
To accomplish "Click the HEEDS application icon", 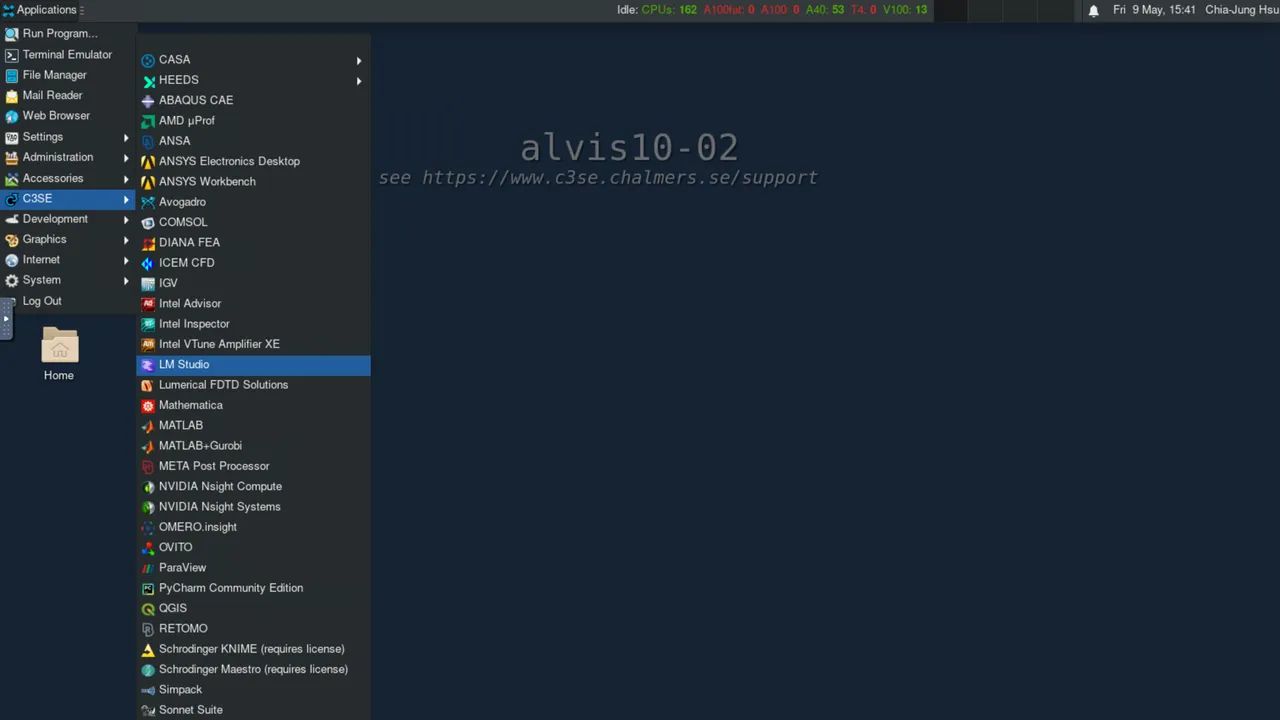I will point(148,80).
